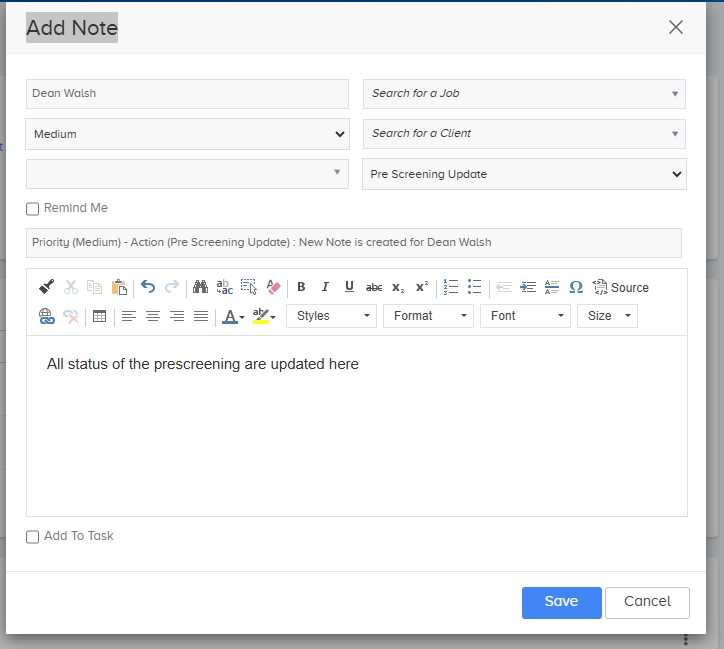
Task: Toggle Source view in editor
Action: (x=620, y=287)
